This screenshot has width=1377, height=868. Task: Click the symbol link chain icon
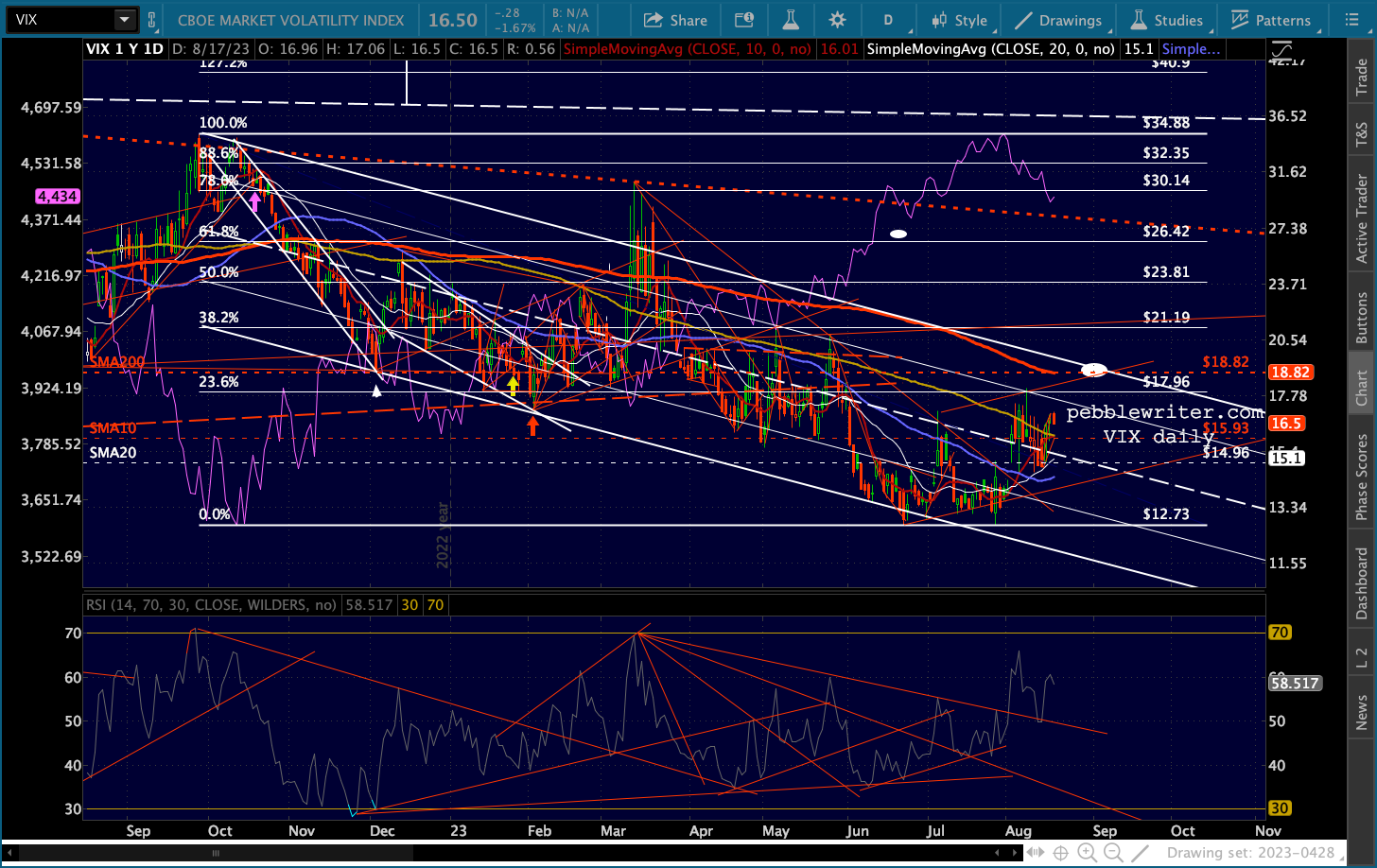tap(153, 20)
